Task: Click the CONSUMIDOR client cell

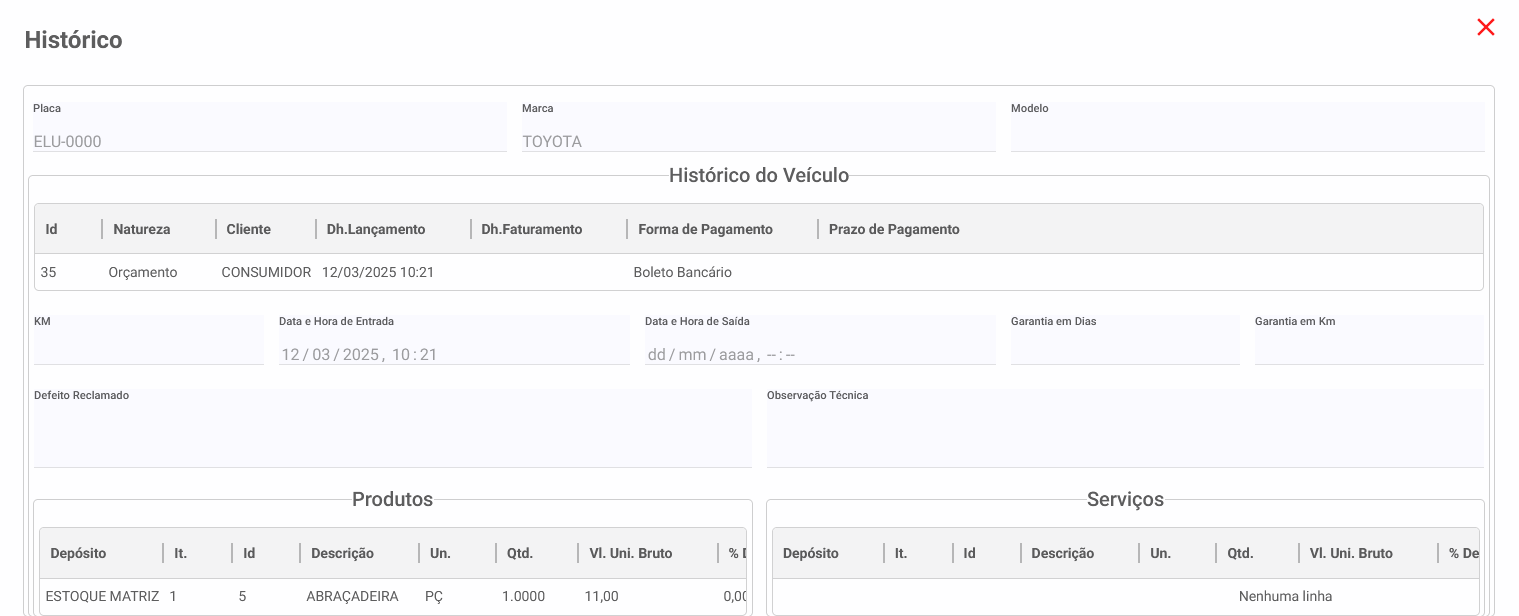Action: click(266, 272)
